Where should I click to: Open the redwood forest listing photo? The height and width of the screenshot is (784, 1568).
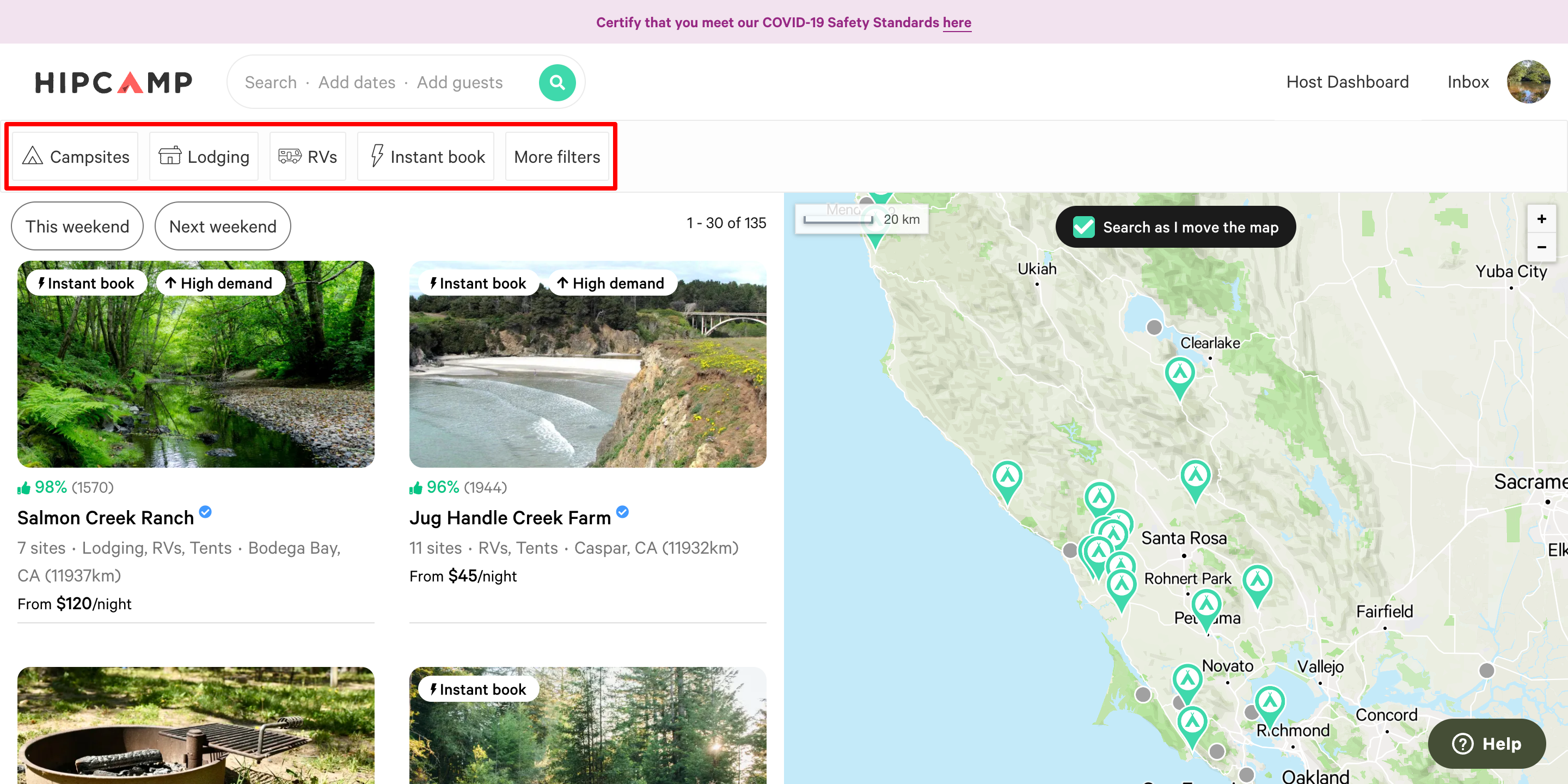(587, 725)
